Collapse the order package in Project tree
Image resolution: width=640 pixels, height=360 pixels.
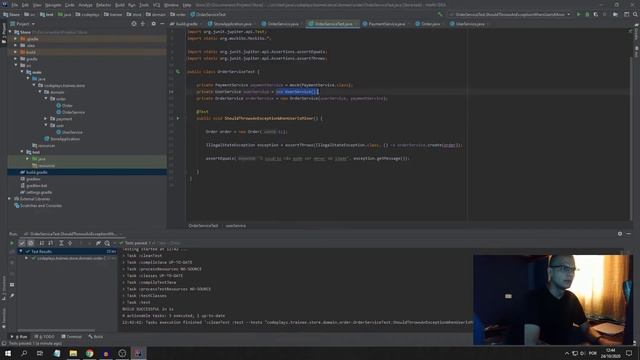46,99
